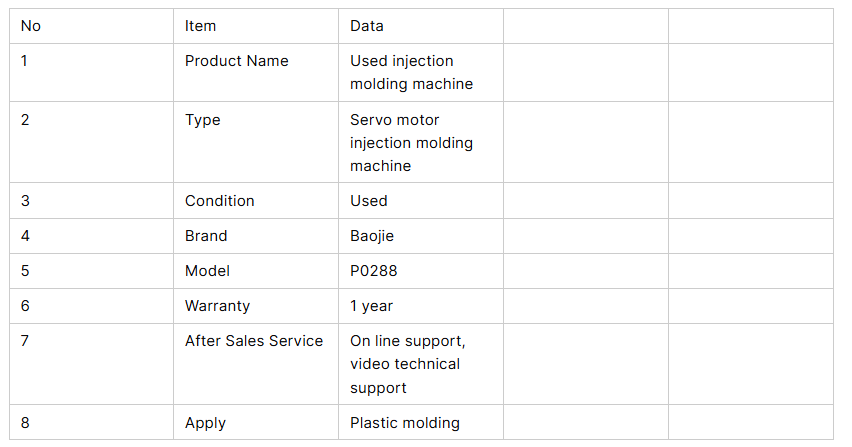Select the 'Warranty' cell

coord(218,306)
